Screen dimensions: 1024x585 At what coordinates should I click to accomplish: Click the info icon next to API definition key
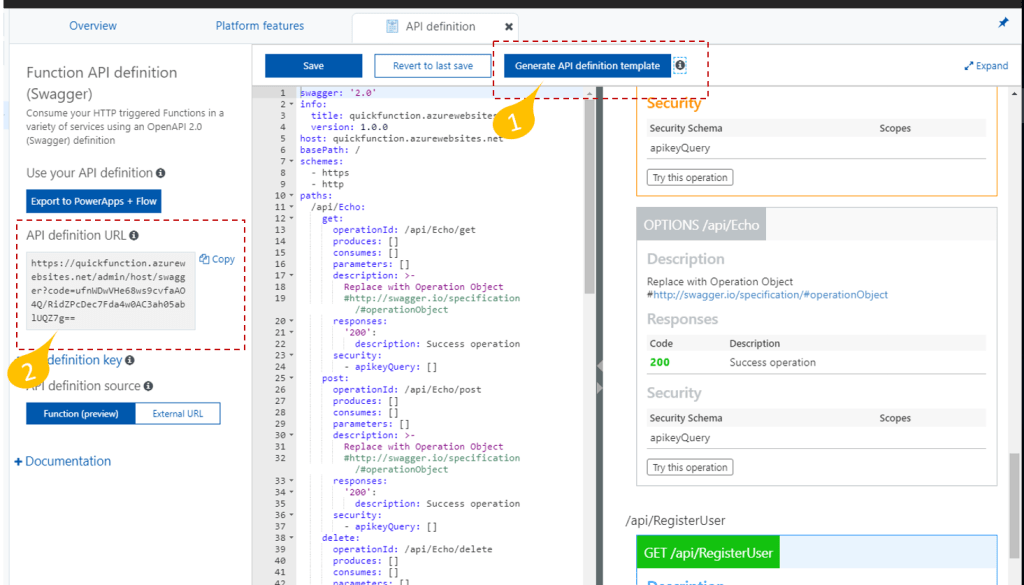click(x=128, y=361)
